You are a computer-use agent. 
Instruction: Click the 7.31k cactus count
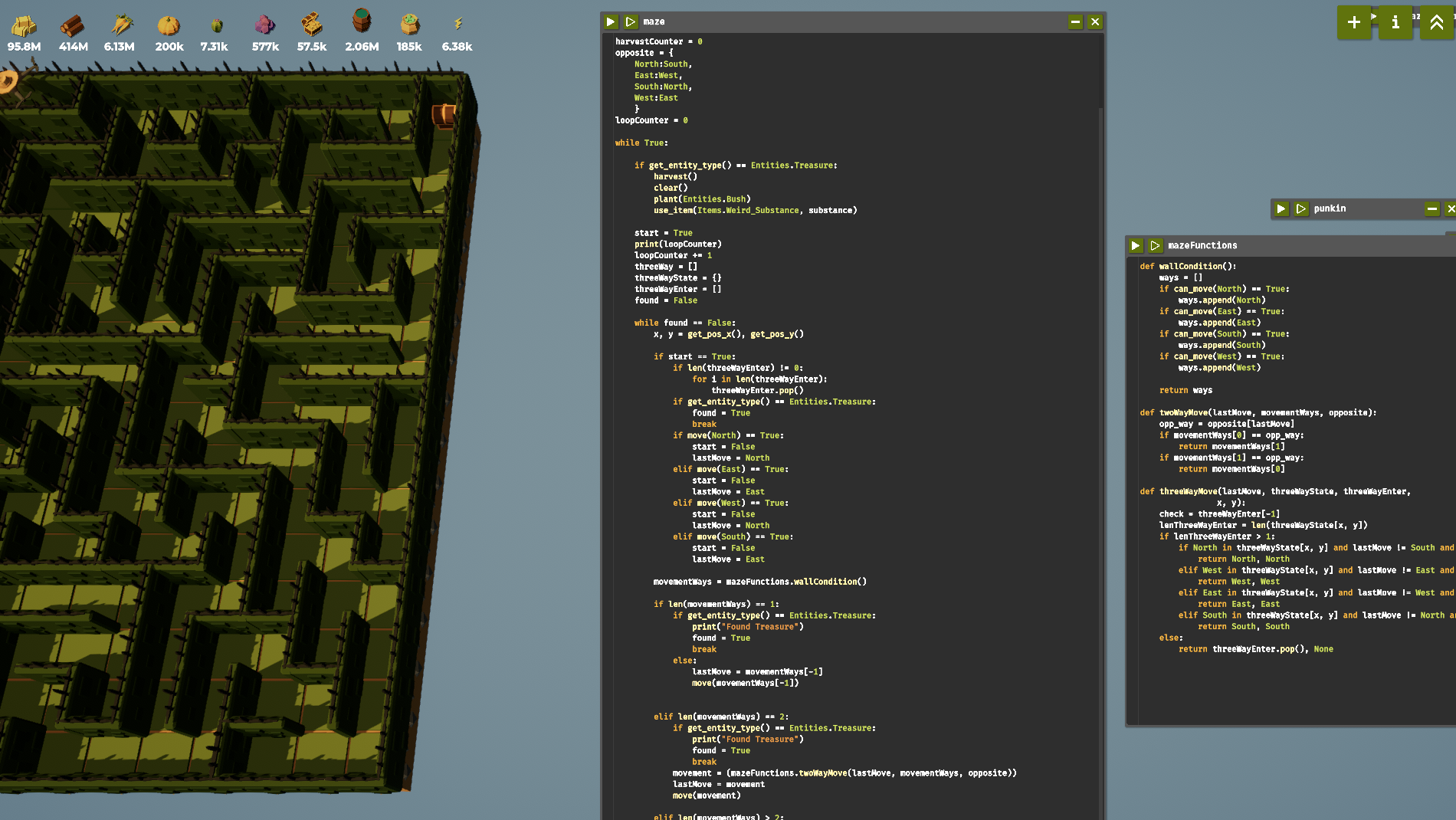(214, 47)
